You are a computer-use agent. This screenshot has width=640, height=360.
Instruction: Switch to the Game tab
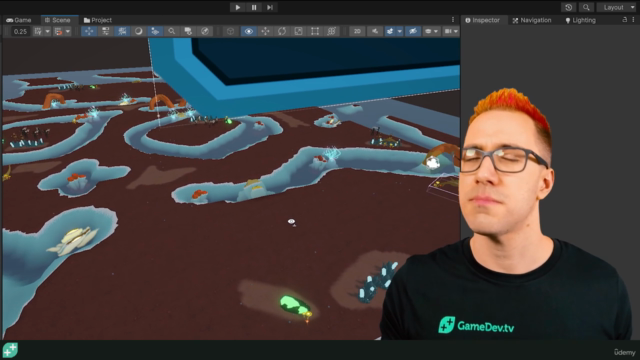19,20
